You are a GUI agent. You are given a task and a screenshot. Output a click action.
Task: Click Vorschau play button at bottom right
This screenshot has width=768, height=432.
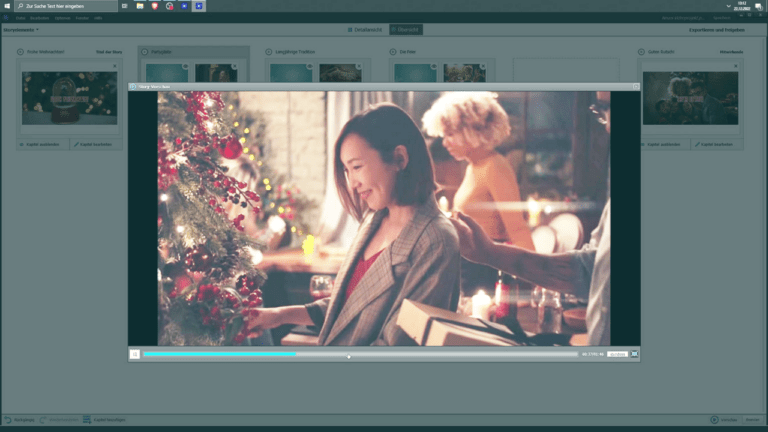724,420
